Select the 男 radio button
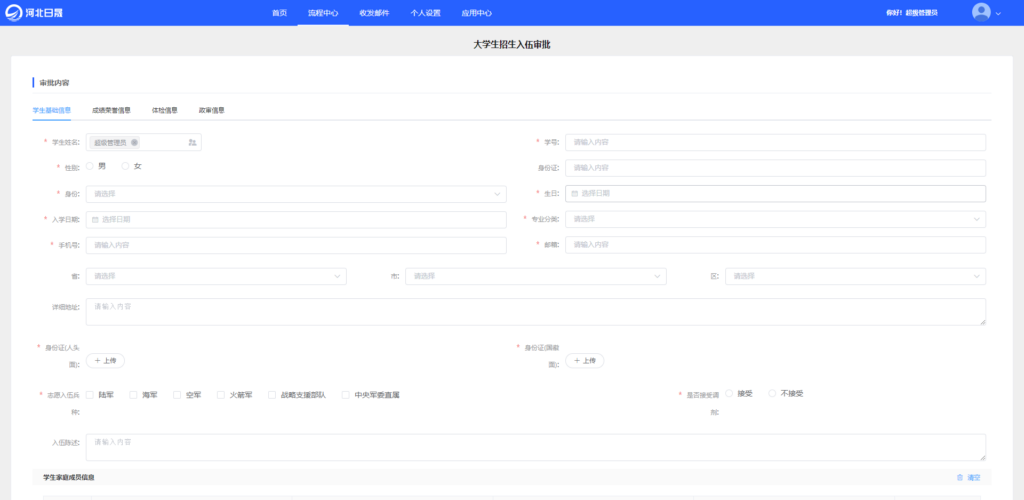Screen dimensions: 1024x500 [x=90, y=166]
